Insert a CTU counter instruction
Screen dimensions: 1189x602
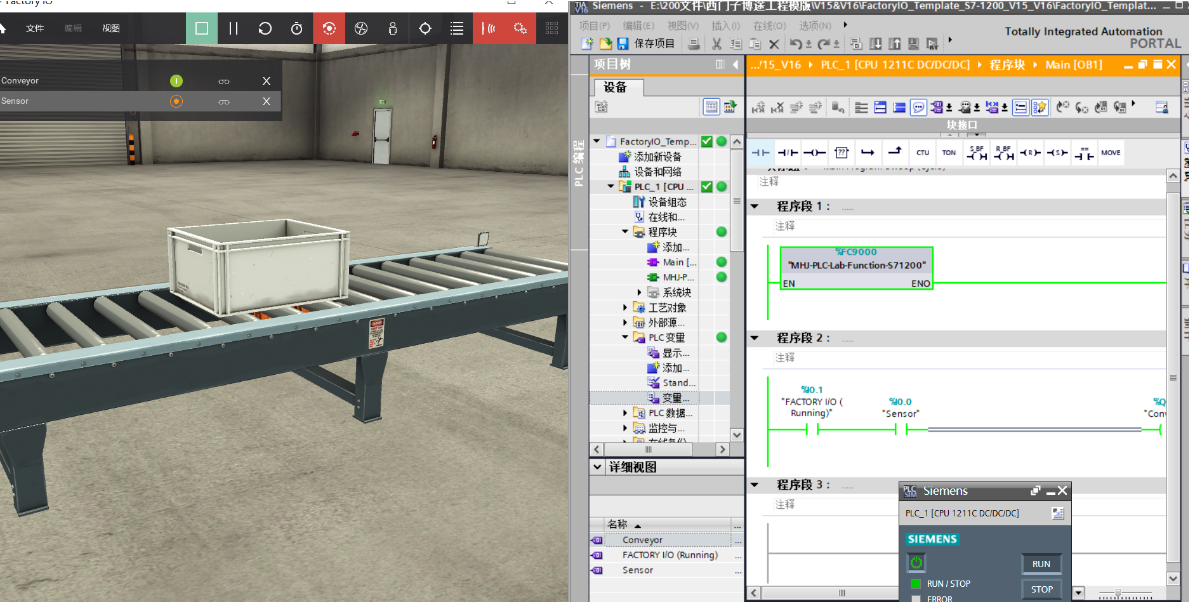922,153
